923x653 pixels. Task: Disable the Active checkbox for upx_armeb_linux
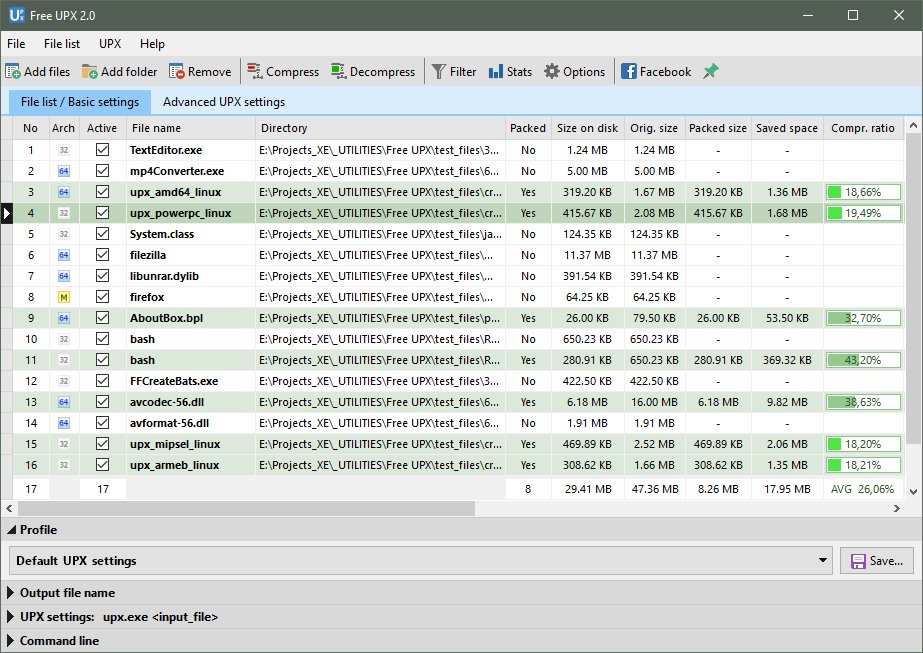tap(102, 465)
